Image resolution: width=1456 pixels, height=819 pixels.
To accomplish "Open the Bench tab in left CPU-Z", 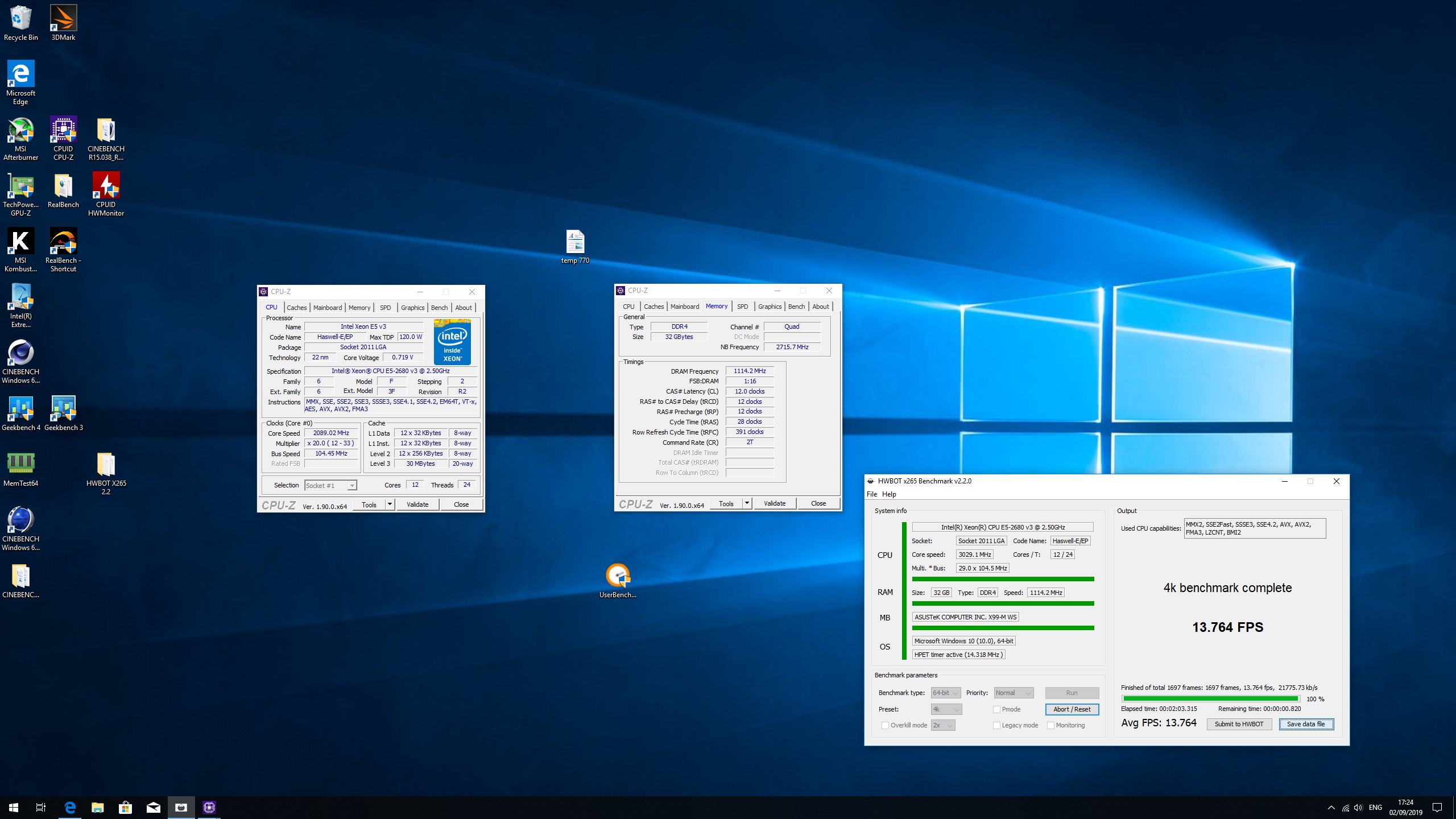I will tap(439, 308).
